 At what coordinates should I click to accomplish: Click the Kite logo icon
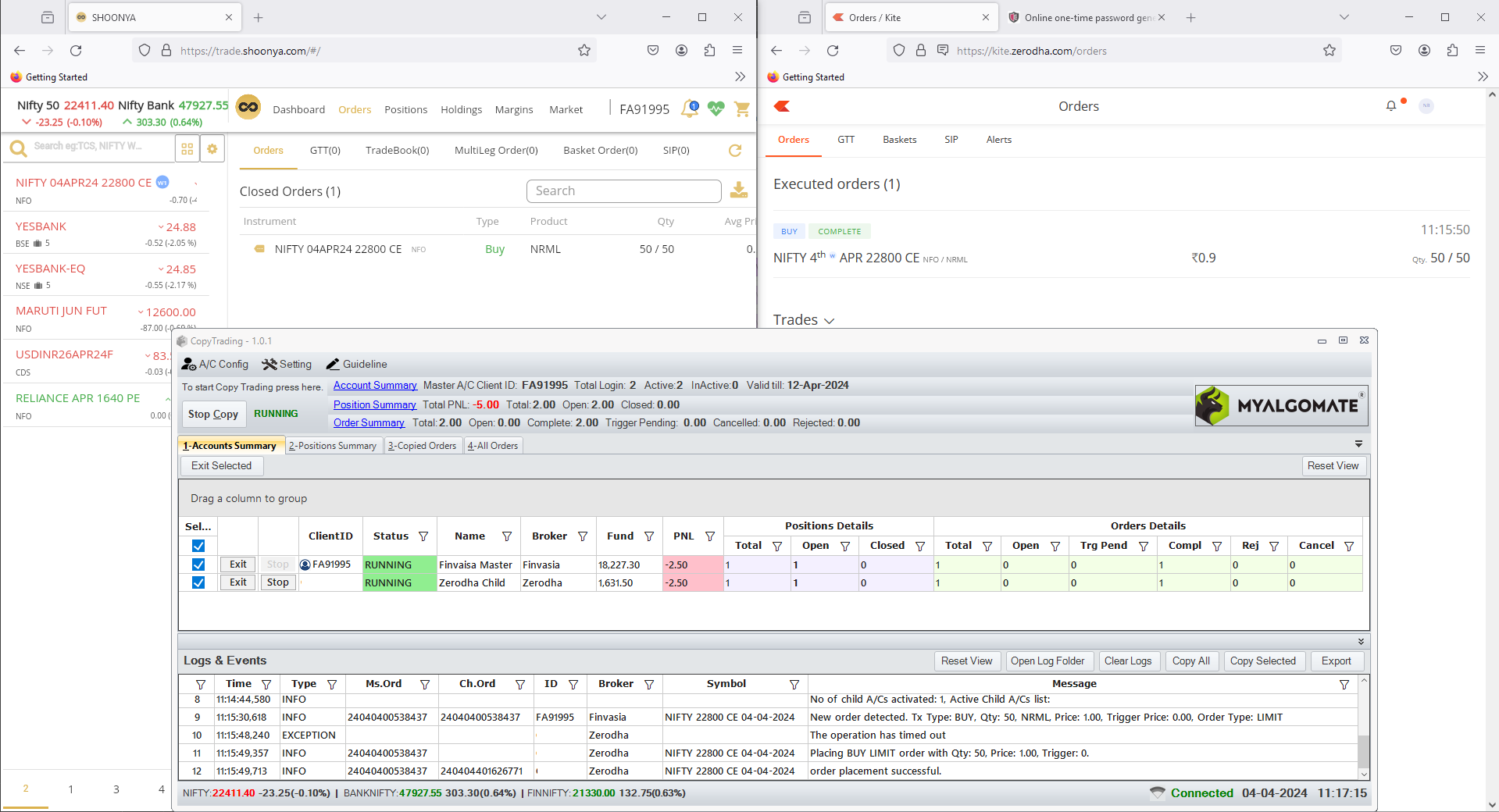pyautogui.click(x=782, y=106)
